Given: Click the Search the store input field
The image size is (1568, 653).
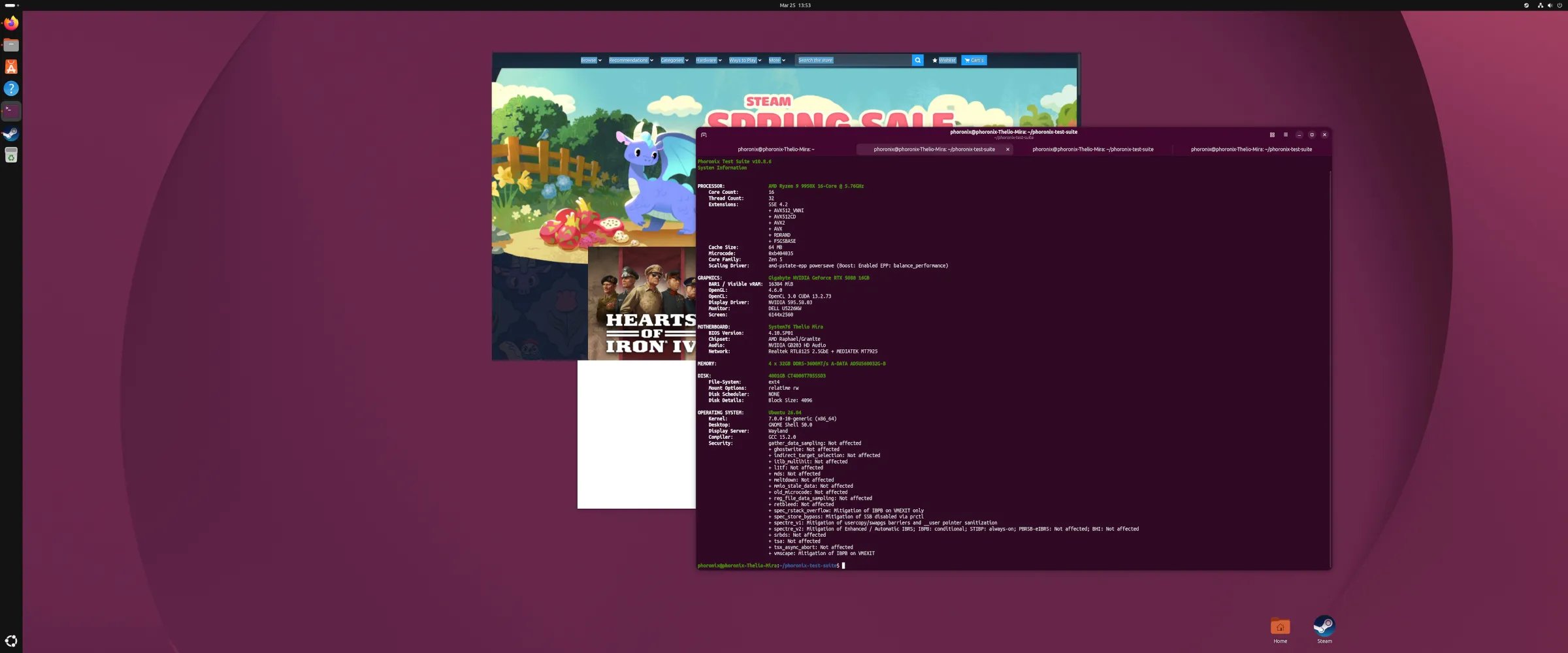Looking at the screenshot, I should click(853, 60).
